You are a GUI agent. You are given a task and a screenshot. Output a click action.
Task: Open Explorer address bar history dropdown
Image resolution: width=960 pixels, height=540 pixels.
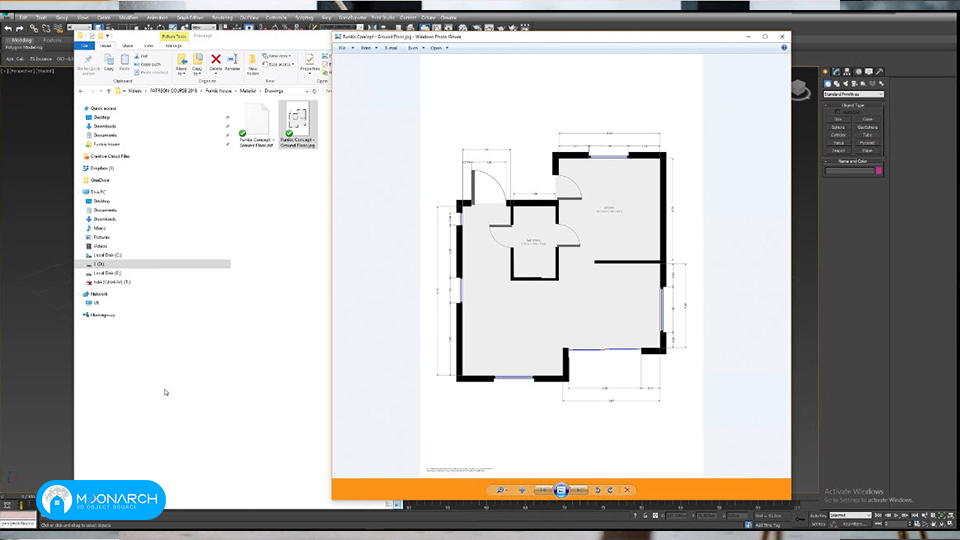[x=306, y=91]
